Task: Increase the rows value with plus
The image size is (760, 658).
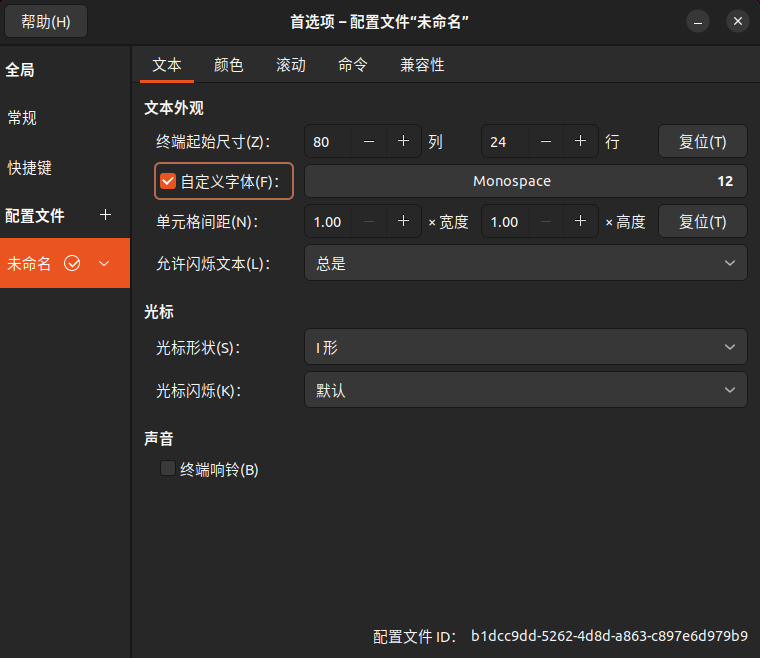Action: 580,141
